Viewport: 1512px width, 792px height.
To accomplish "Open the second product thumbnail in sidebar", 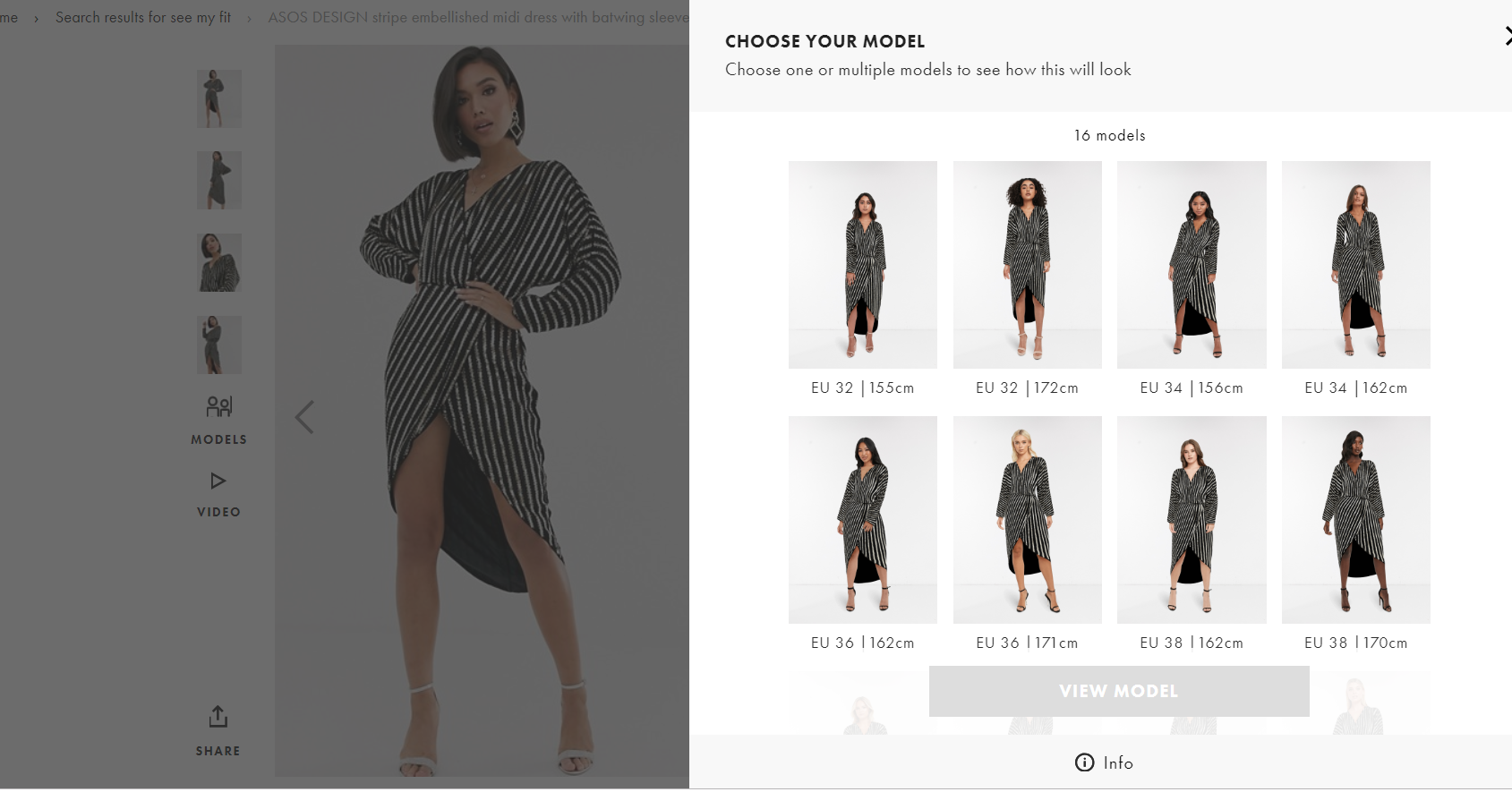I will pyautogui.click(x=219, y=181).
